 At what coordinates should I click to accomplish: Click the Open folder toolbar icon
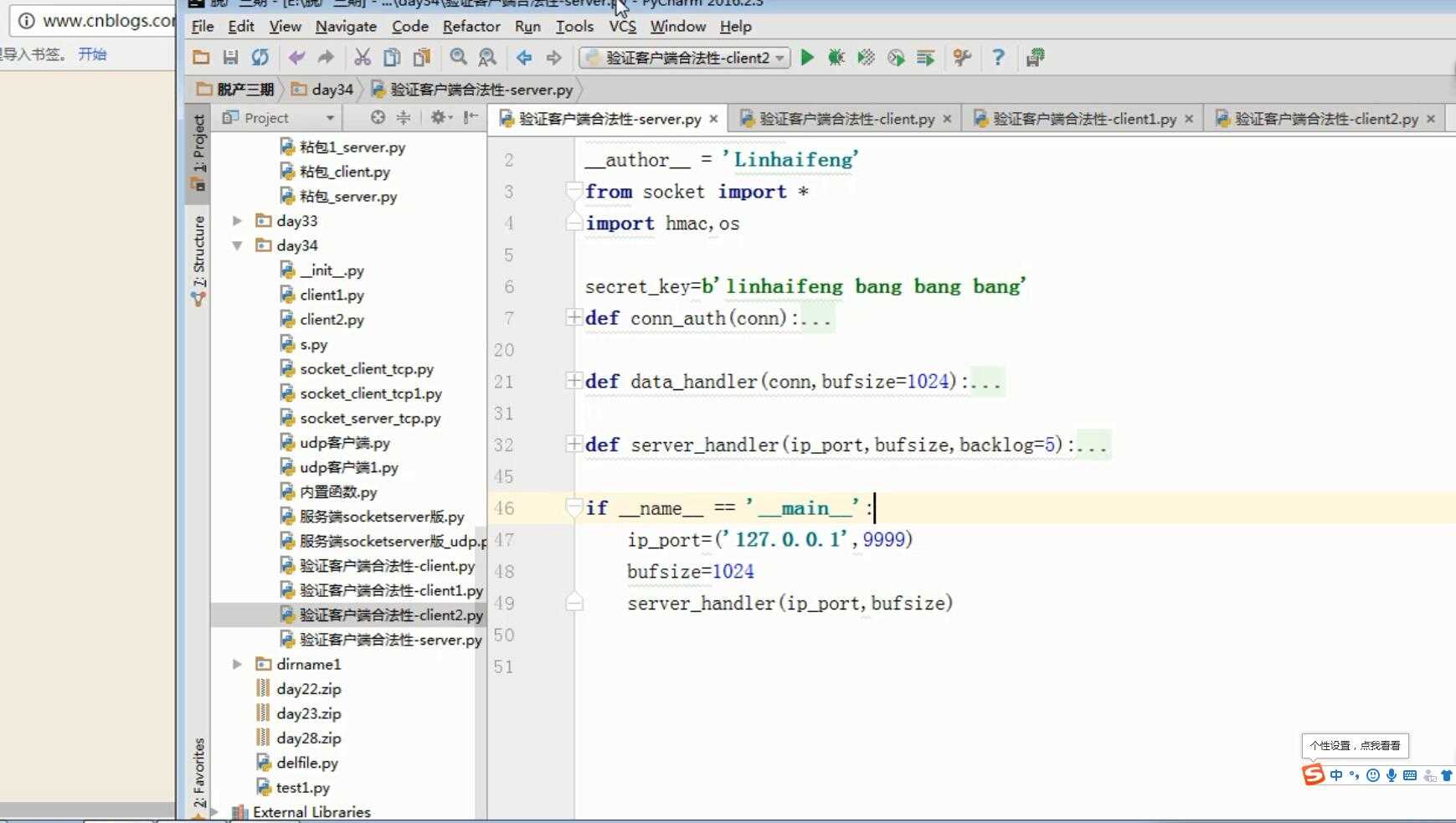coord(201,58)
